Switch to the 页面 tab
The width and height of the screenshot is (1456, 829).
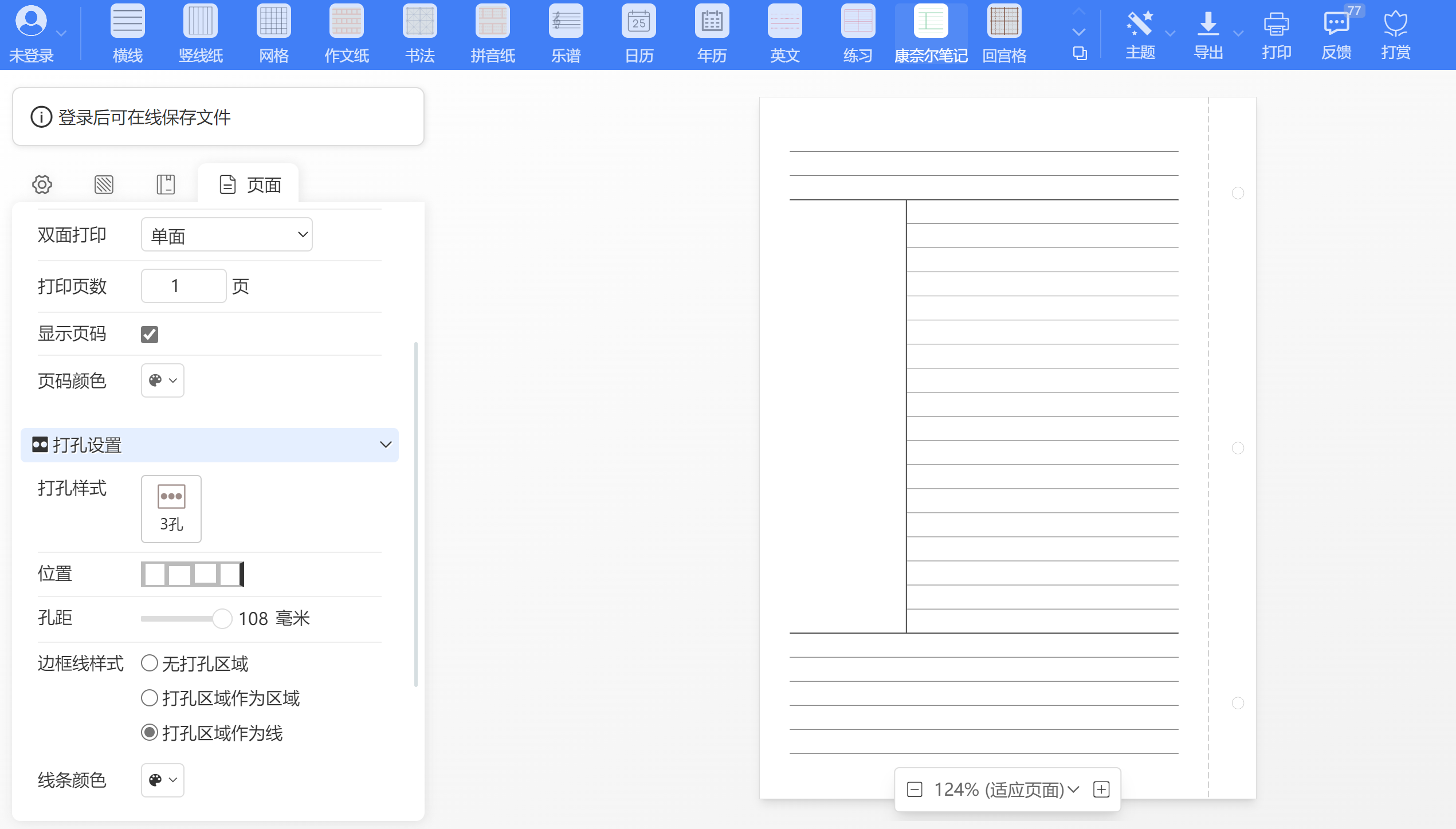coord(249,184)
